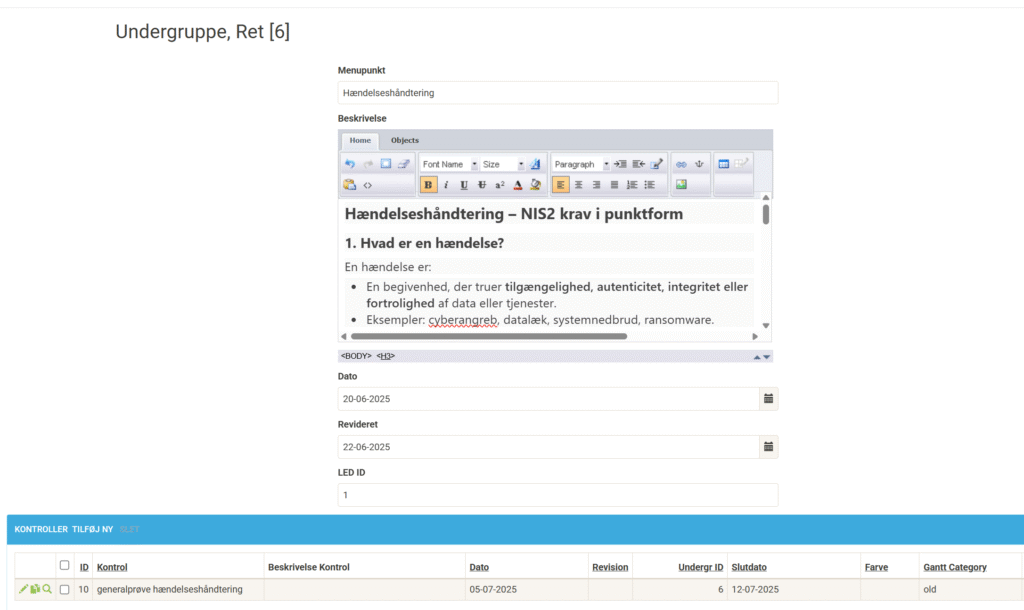Expand the font Size dropdown
Screen dimensions: 1024x610
[x=502, y=164]
